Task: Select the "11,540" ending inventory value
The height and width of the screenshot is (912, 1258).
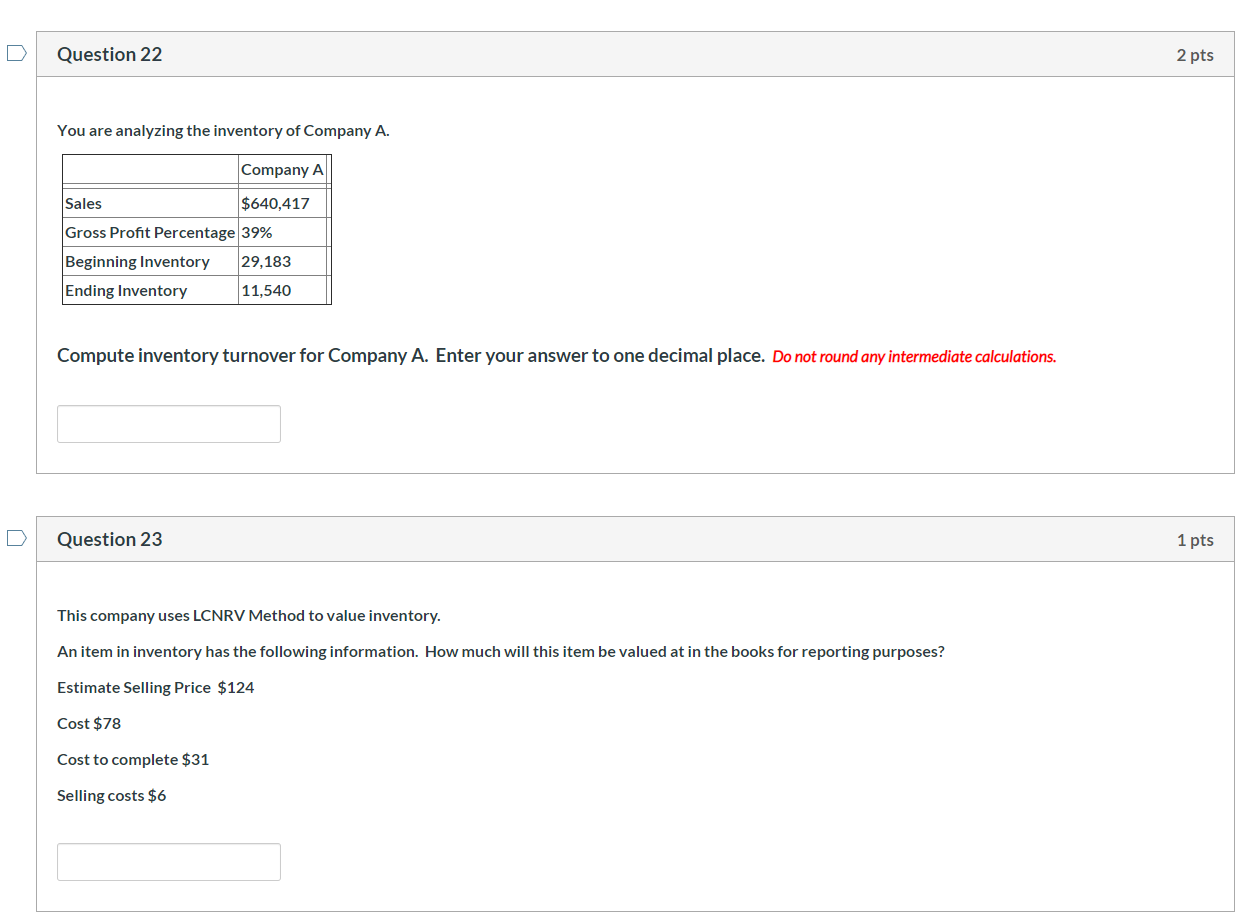Action: 266,291
